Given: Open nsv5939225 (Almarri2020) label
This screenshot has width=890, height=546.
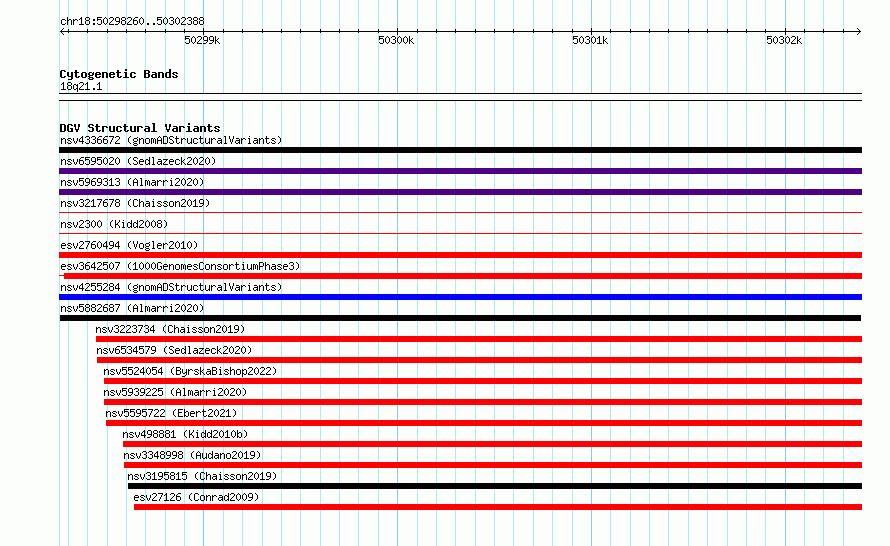Looking at the screenshot, I should (175, 392).
